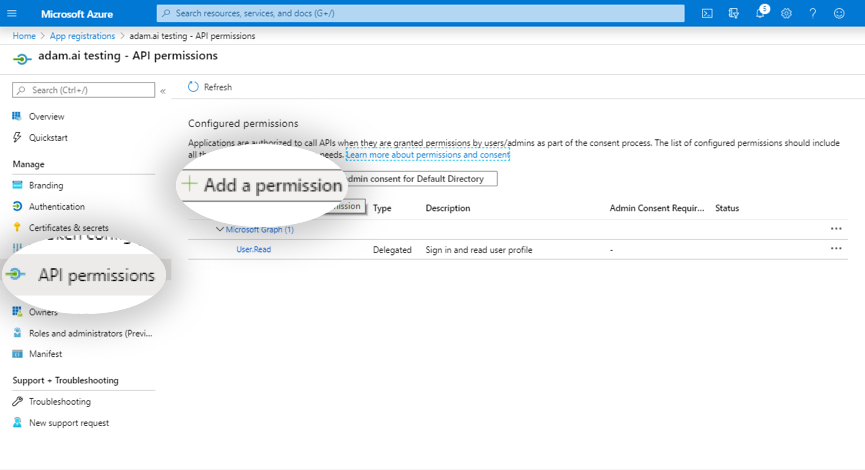The height and width of the screenshot is (470, 865).
Task: Open Manifest in the sidebar
Action: pos(45,354)
